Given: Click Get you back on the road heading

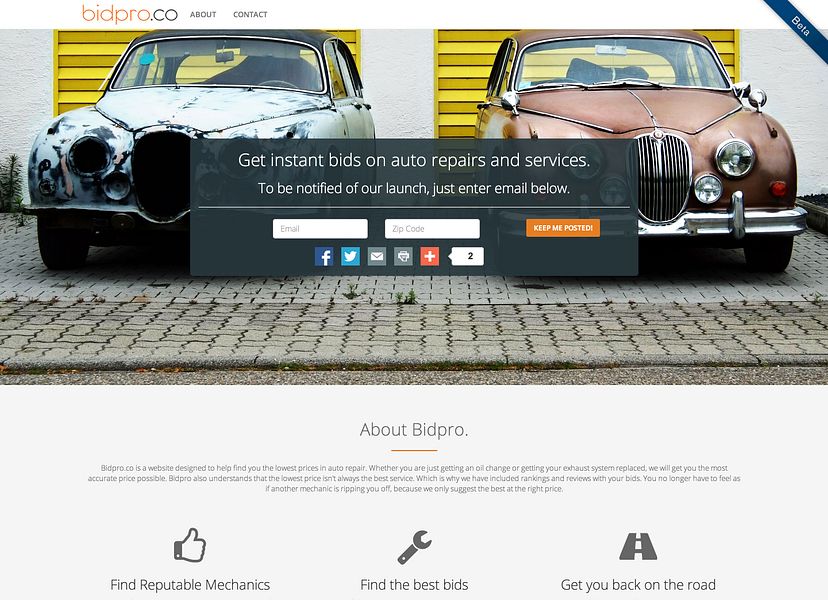Looking at the screenshot, I should pyautogui.click(x=638, y=585).
